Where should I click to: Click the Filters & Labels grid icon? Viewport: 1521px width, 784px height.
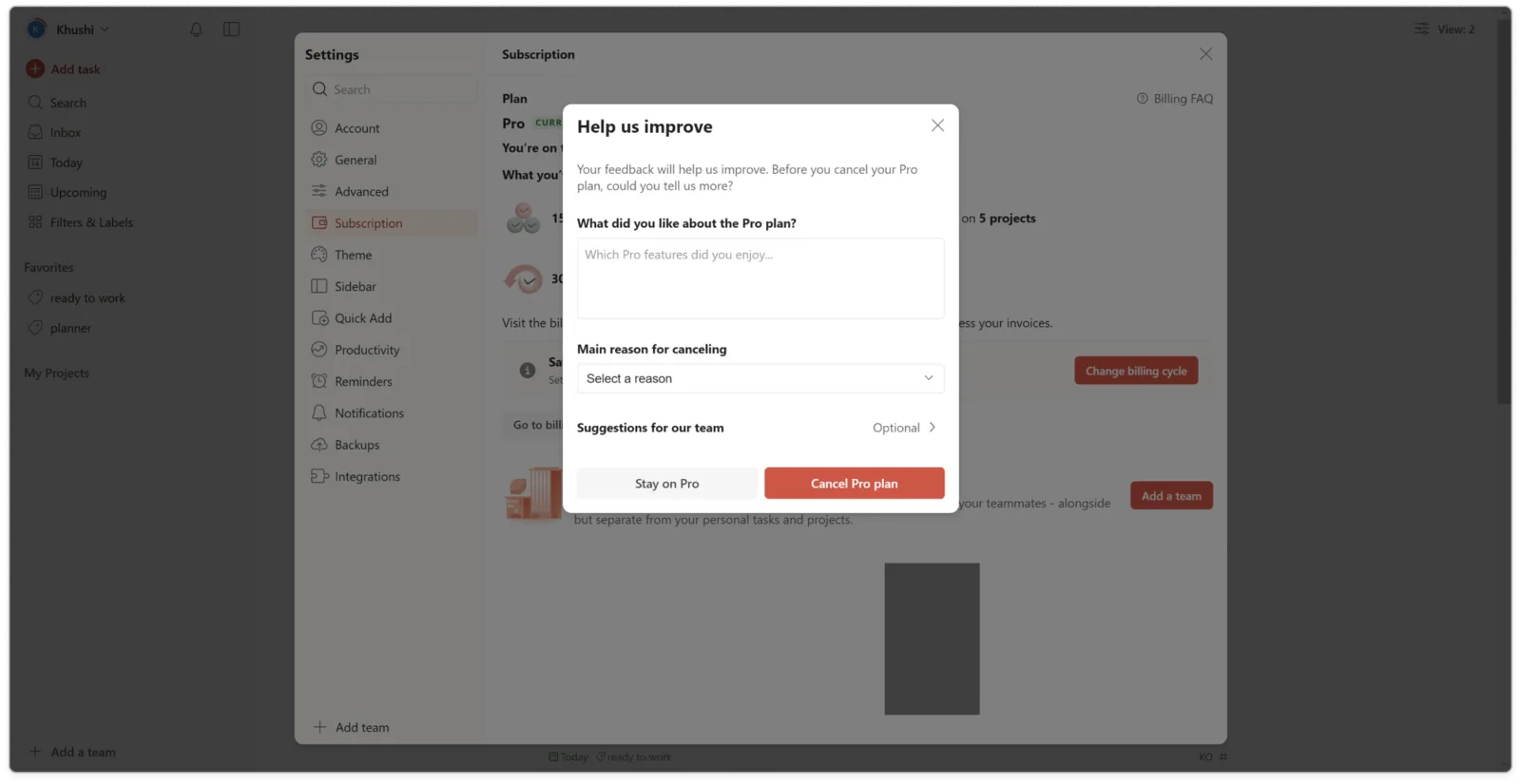click(x=35, y=222)
